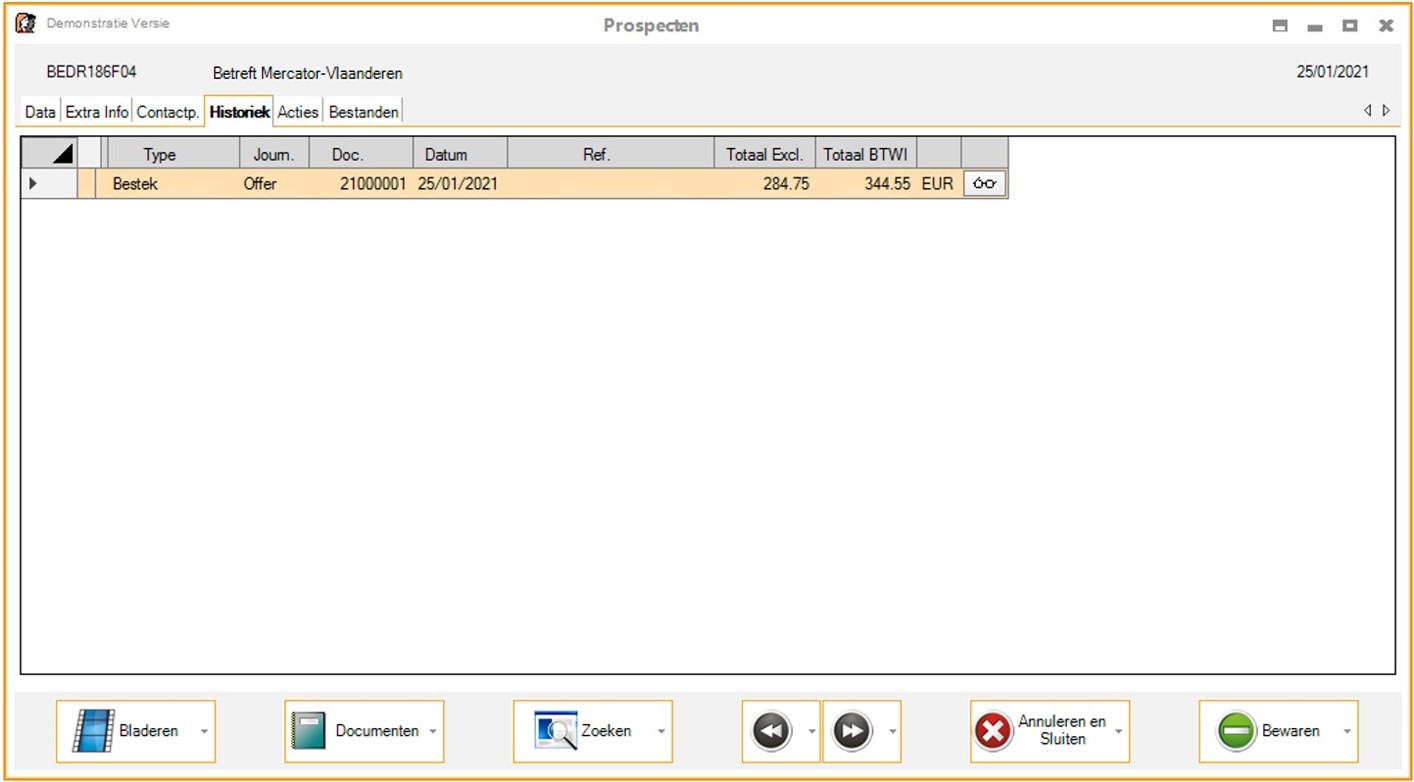Click the Mercator app icon in title bar
Viewport: 1414px width, 782px height.
click(x=26, y=24)
